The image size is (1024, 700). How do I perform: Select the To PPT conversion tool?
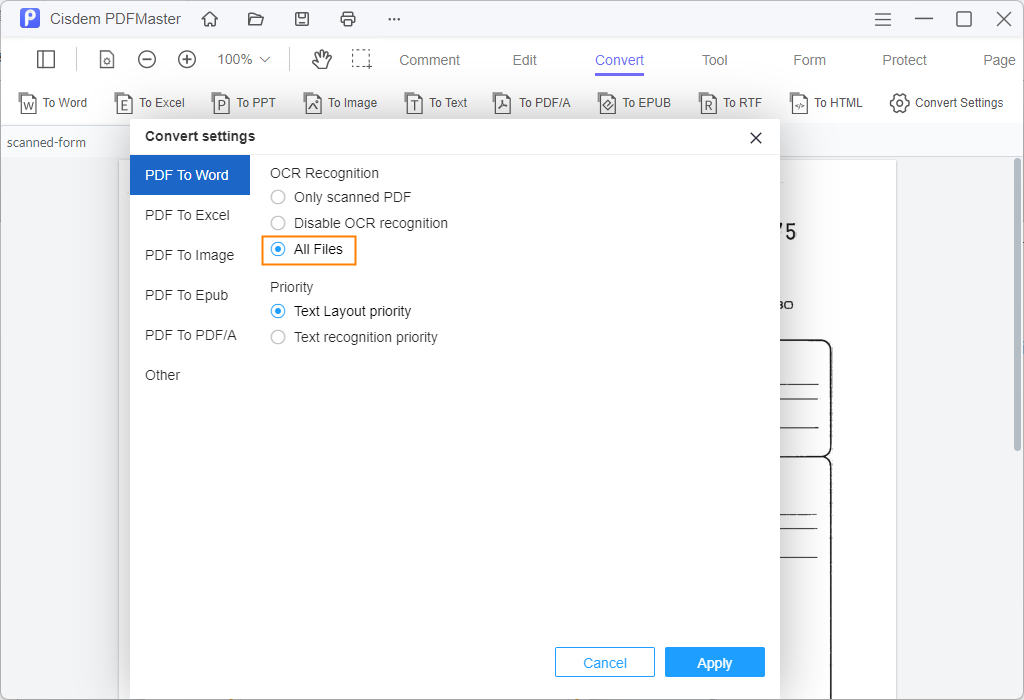(244, 102)
